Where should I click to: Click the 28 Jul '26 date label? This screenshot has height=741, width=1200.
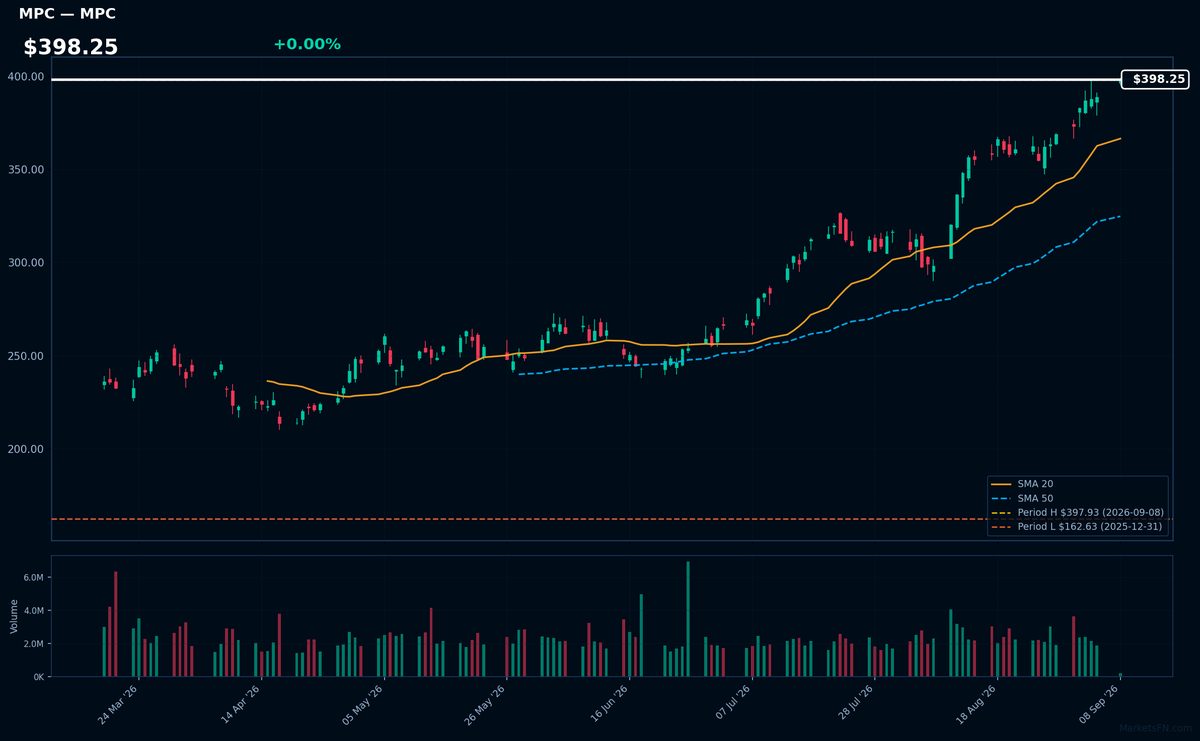[x=854, y=705]
